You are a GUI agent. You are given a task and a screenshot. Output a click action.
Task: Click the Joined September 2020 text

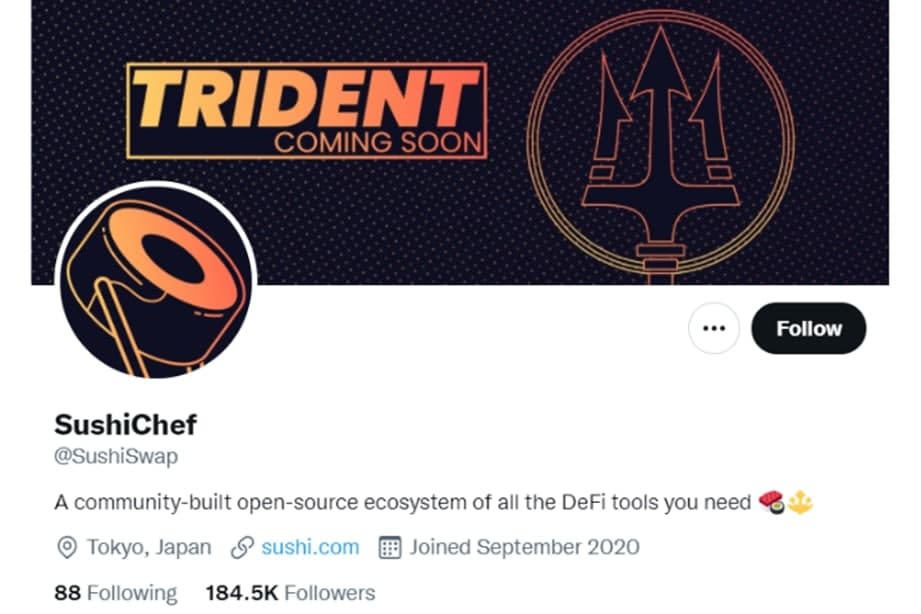point(525,547)
